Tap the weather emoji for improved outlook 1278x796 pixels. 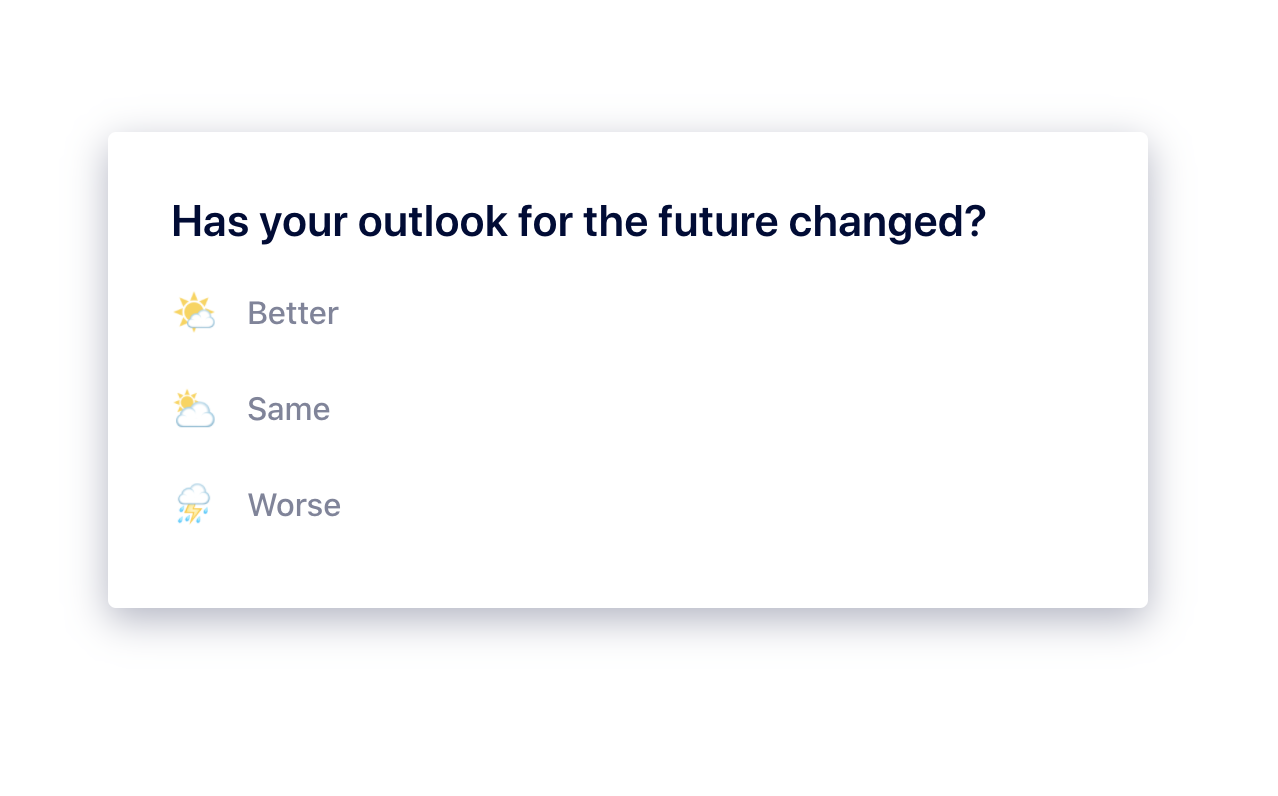(194, 313)
